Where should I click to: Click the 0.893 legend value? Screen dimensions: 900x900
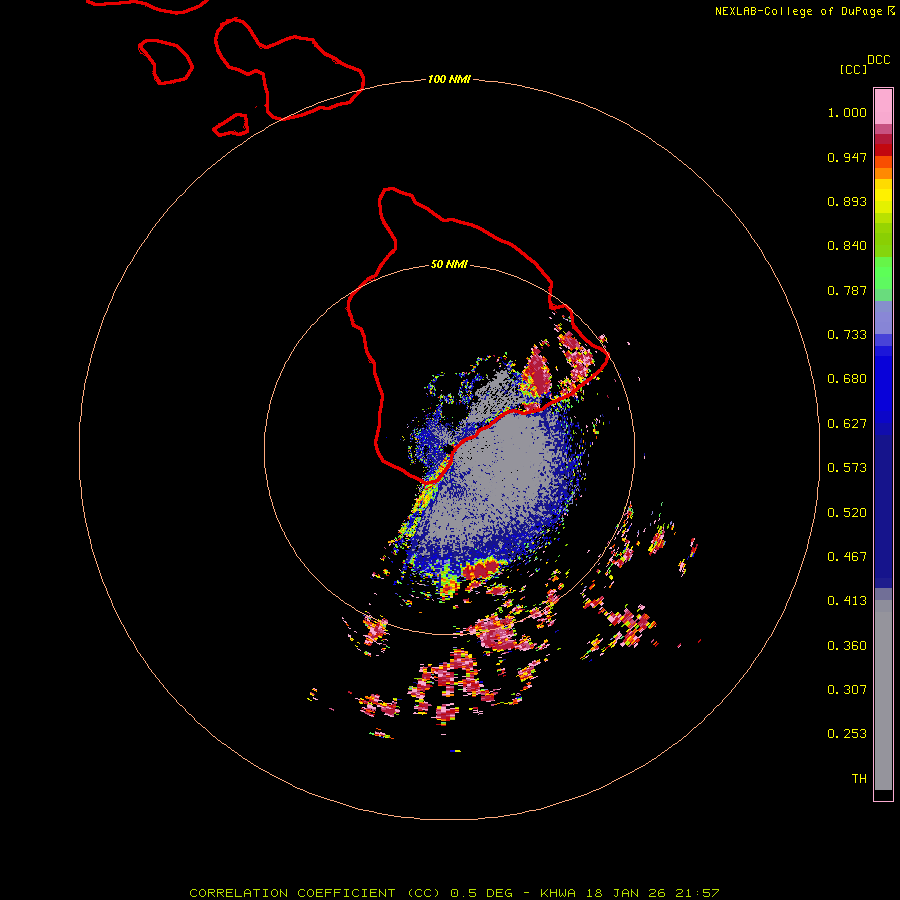tap(847, 201)
